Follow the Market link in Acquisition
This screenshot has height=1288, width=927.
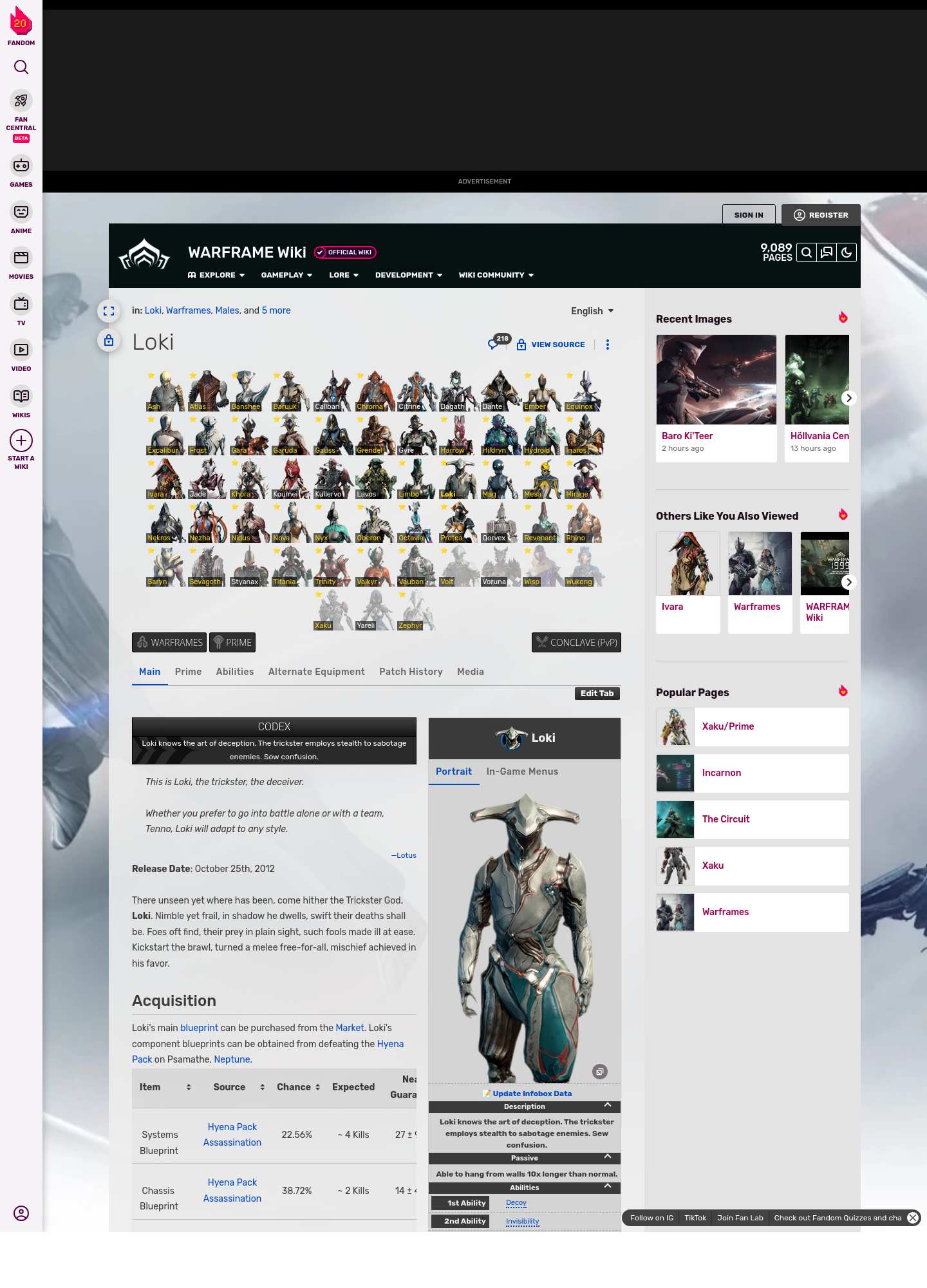coord(350,1028)
